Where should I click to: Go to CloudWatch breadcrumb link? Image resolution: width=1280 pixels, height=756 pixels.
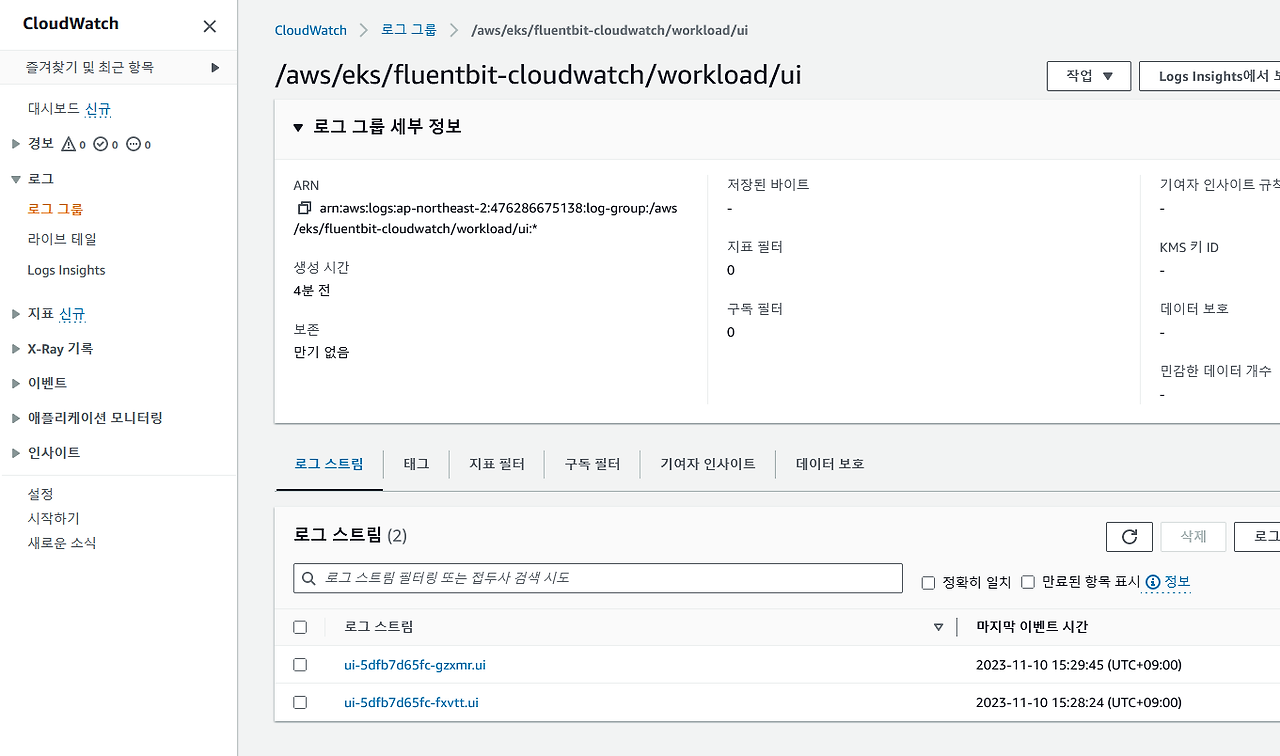pyautogui.click(x=311, y=30)
